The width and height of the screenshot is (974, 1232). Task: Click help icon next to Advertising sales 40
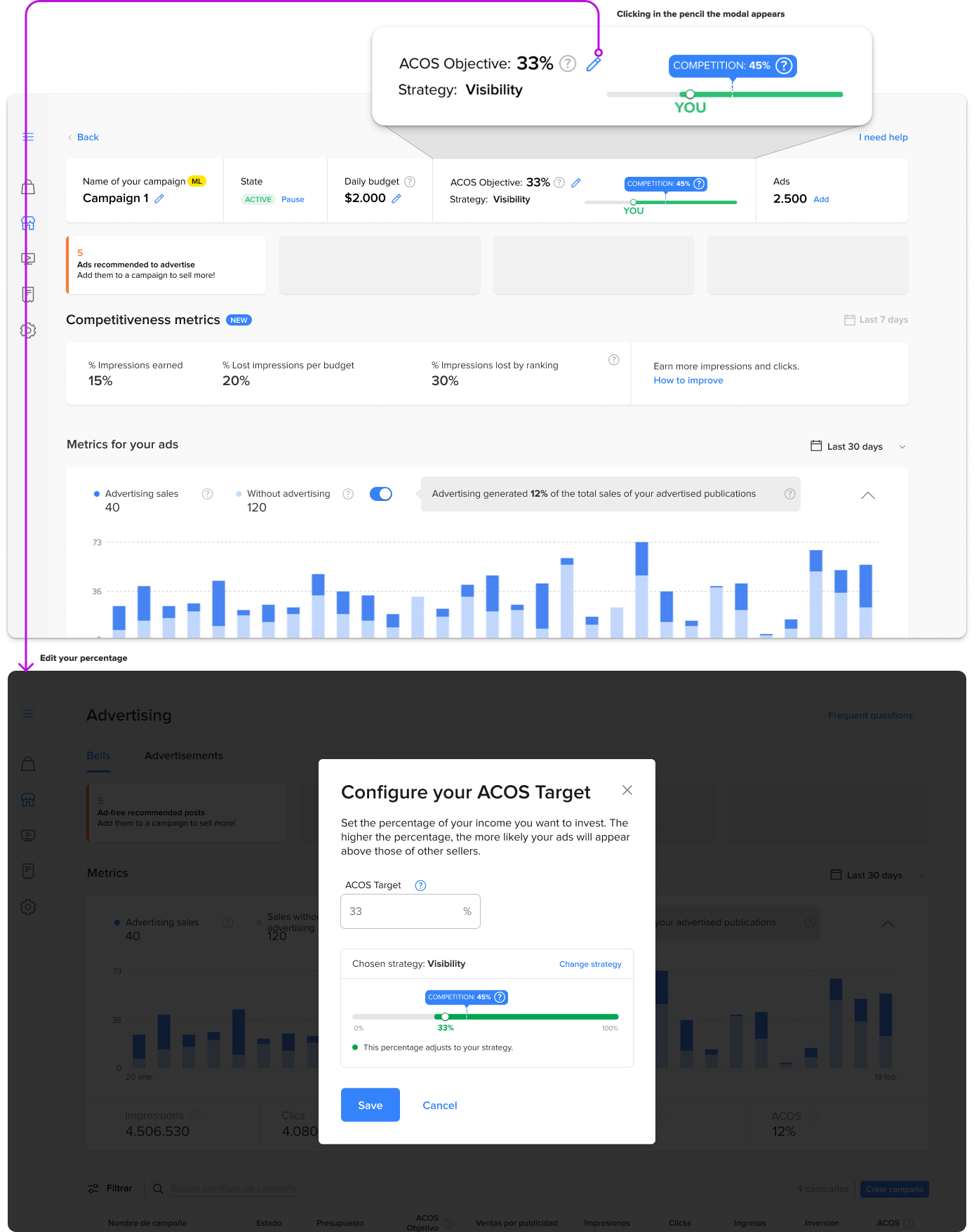click(x=208, y=494)
